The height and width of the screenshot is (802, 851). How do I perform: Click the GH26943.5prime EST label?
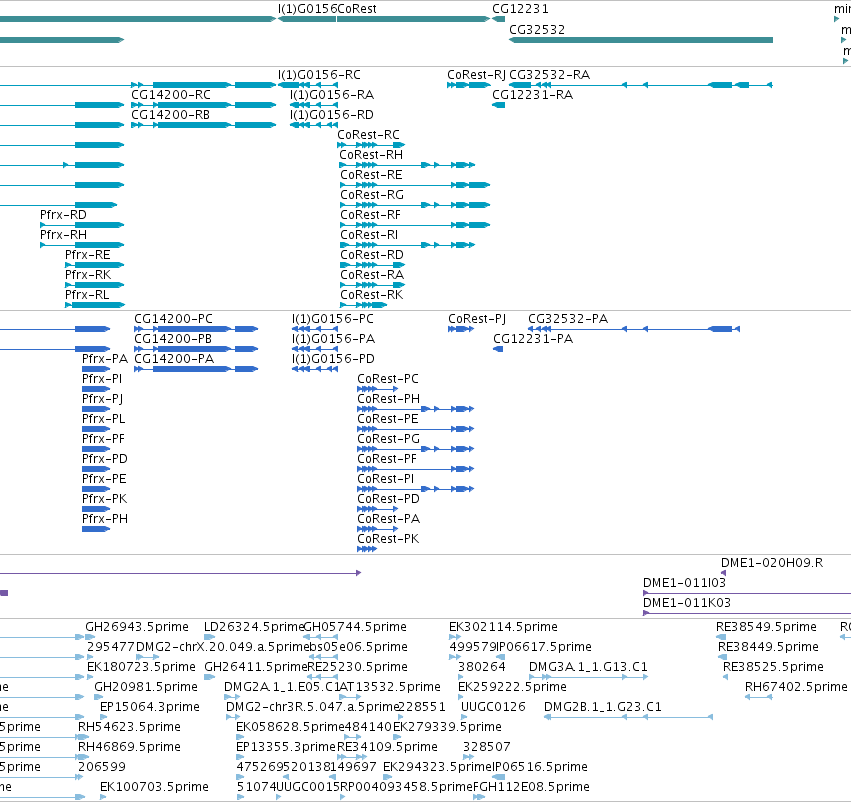pos(137,627)
